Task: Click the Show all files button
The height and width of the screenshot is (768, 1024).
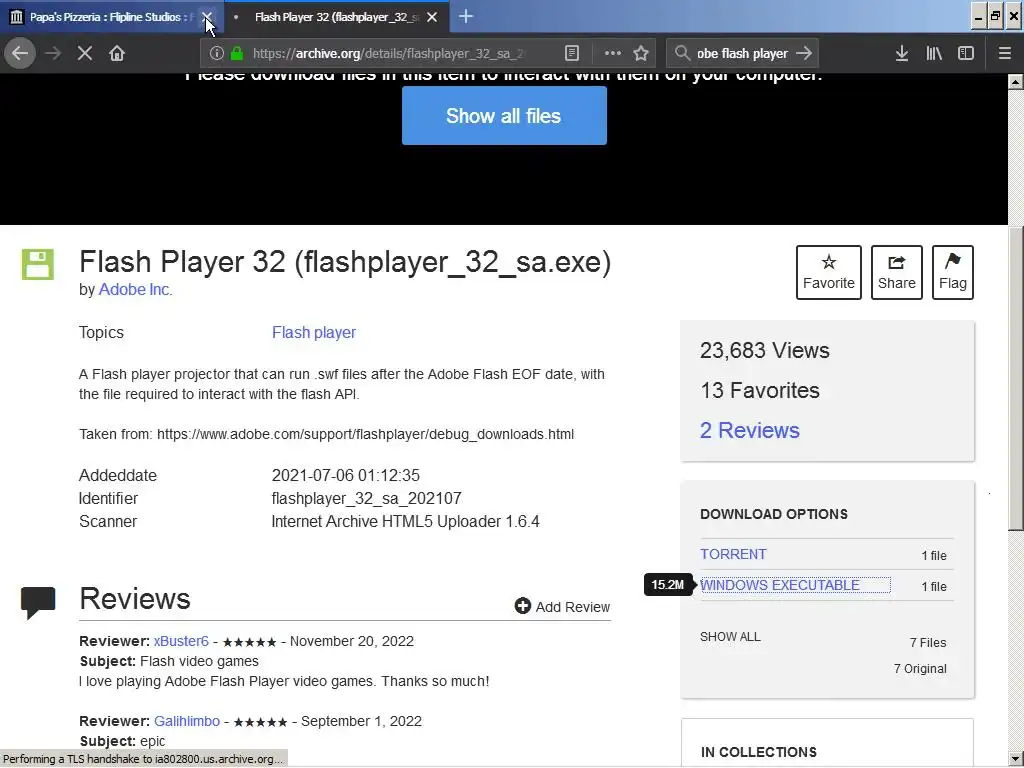Action: pyautogui.click(x=504, y=116)
